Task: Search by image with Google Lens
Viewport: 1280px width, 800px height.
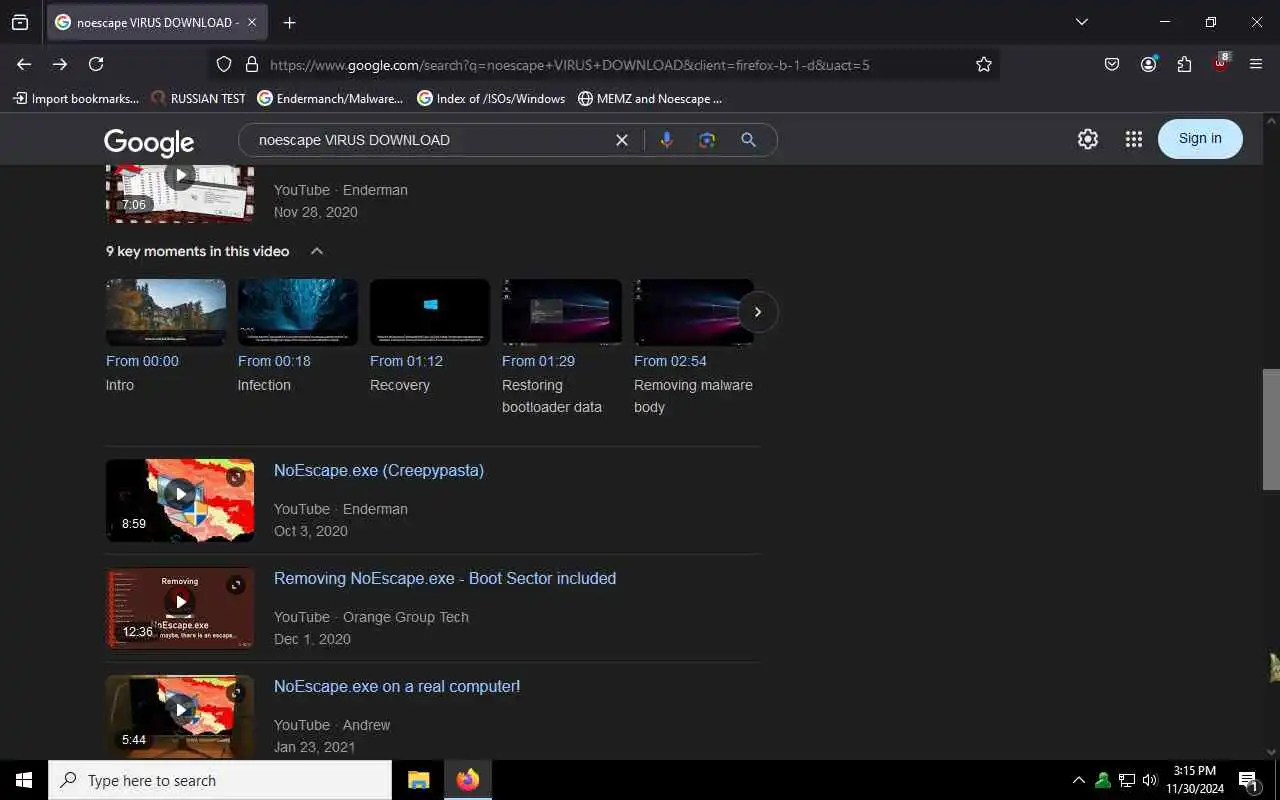Action: click(x=707, y=140)
